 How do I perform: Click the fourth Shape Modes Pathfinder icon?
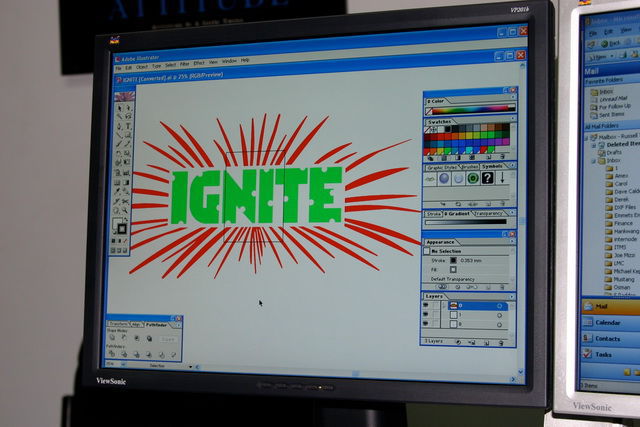[x=149, y=338]
